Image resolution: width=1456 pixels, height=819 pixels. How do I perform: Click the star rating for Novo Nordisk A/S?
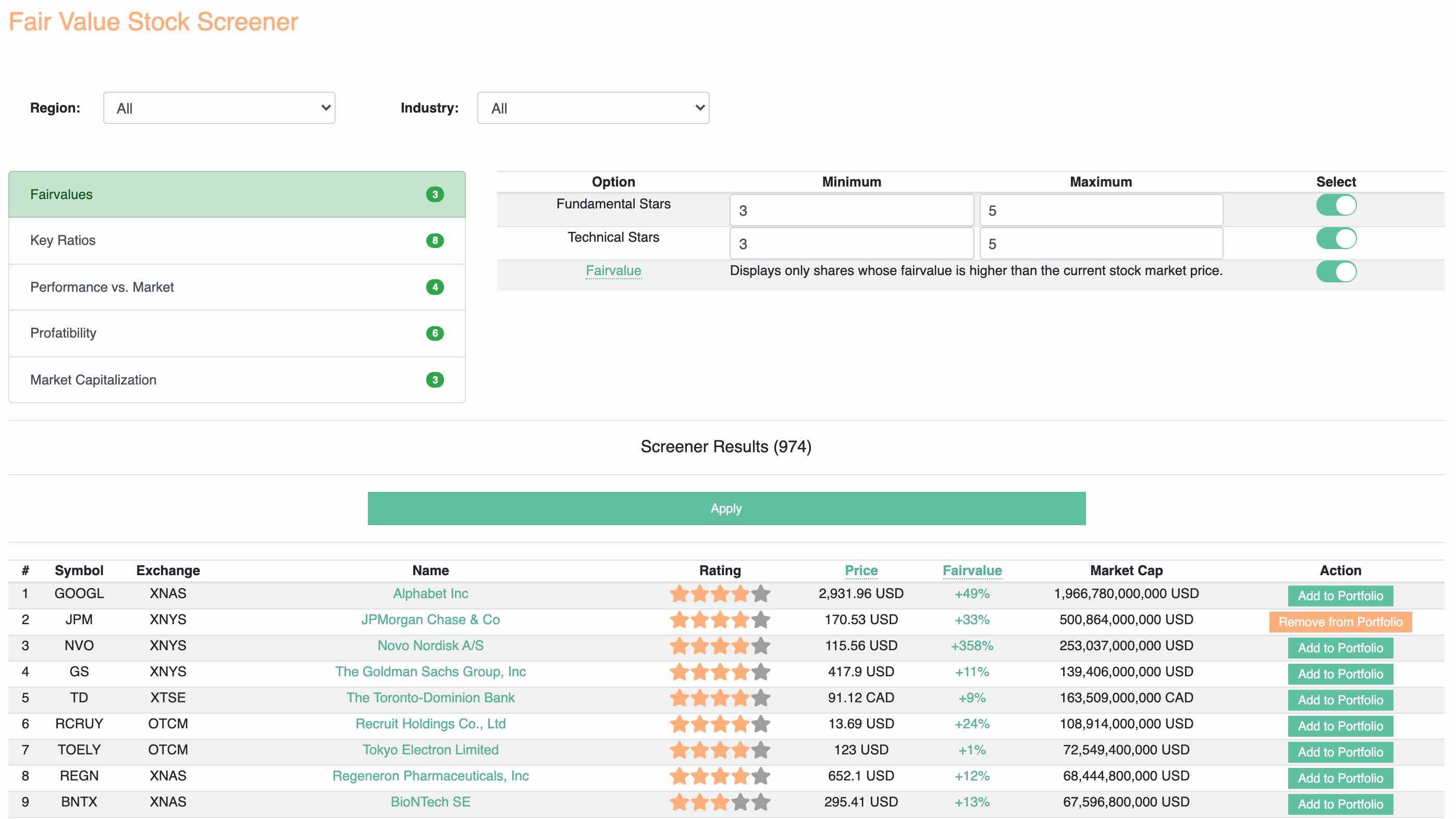(x=720, y=646)
